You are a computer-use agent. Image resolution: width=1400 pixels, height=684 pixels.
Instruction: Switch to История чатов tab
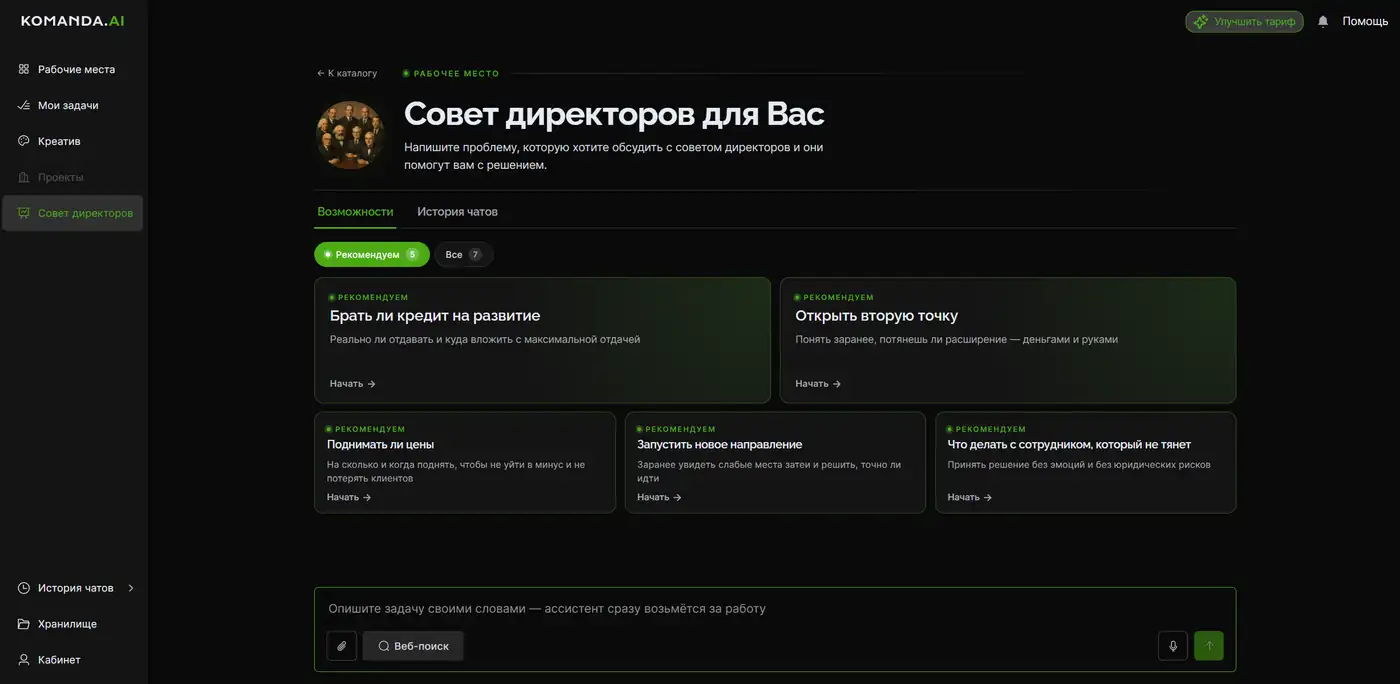pyautogui.click(x=457, y=212)
